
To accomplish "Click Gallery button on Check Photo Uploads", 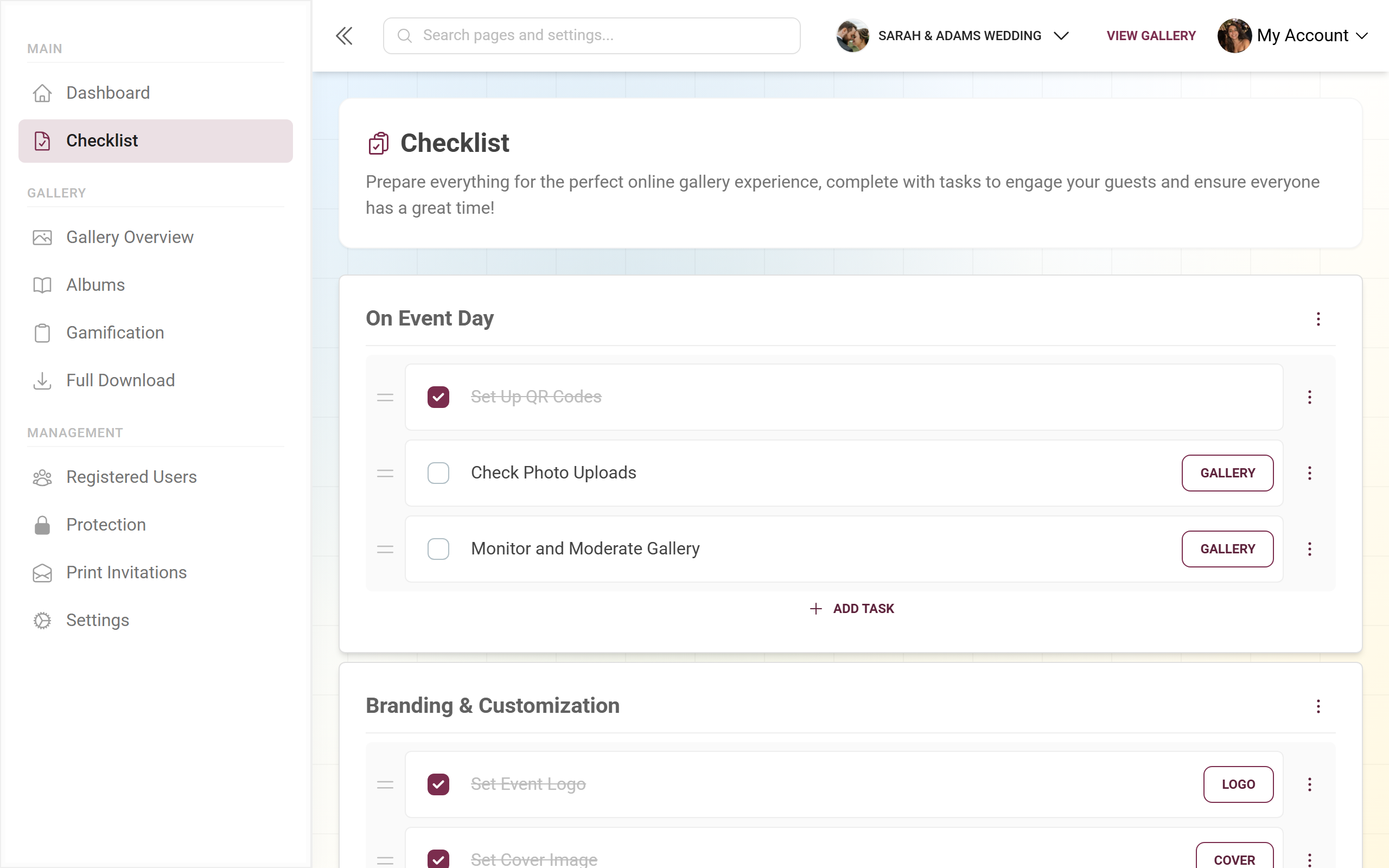I will point(1227,473).
